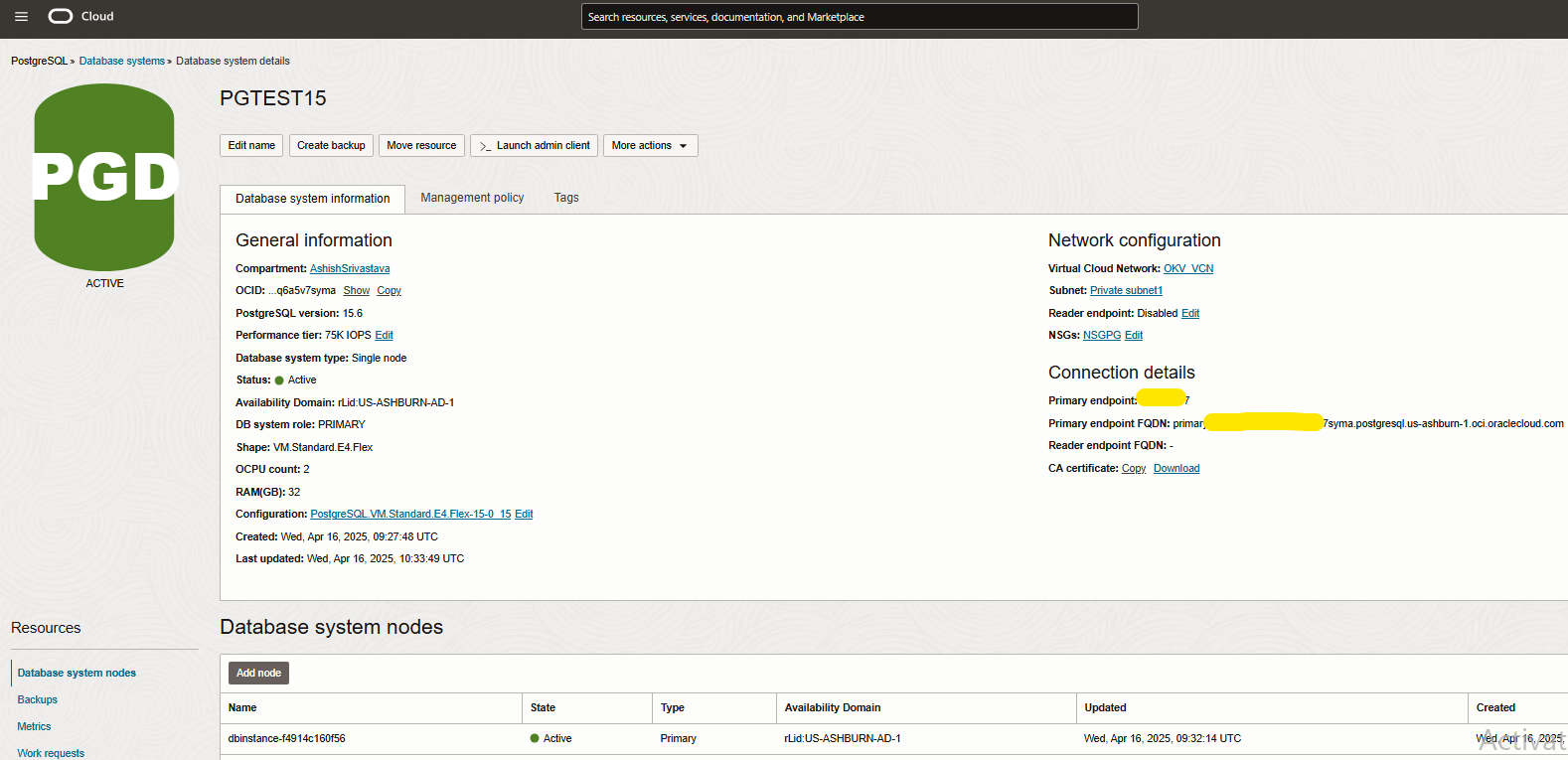This screenshot has width=1568, height=760.
Task: Open the PostgreSQL.VM.Standard.E4.Flex-15-0_15 configuration link
Action: (x=410, y=514)
